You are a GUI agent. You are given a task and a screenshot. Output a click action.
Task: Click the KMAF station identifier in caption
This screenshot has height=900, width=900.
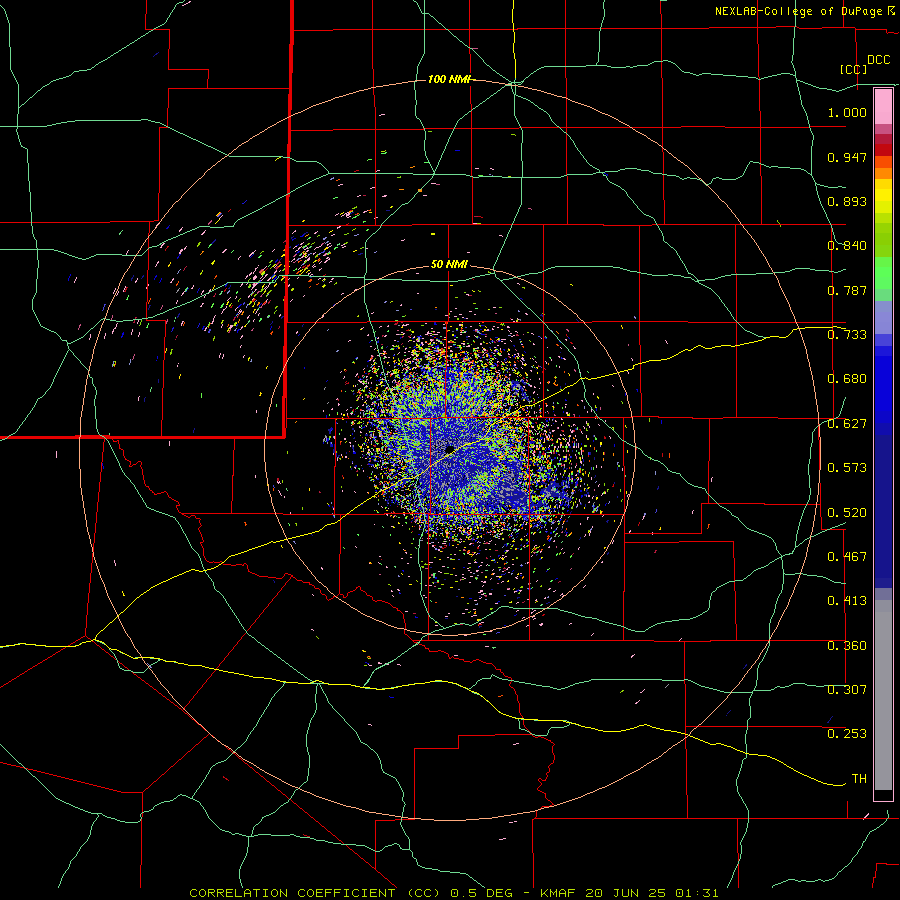point(560,893)
